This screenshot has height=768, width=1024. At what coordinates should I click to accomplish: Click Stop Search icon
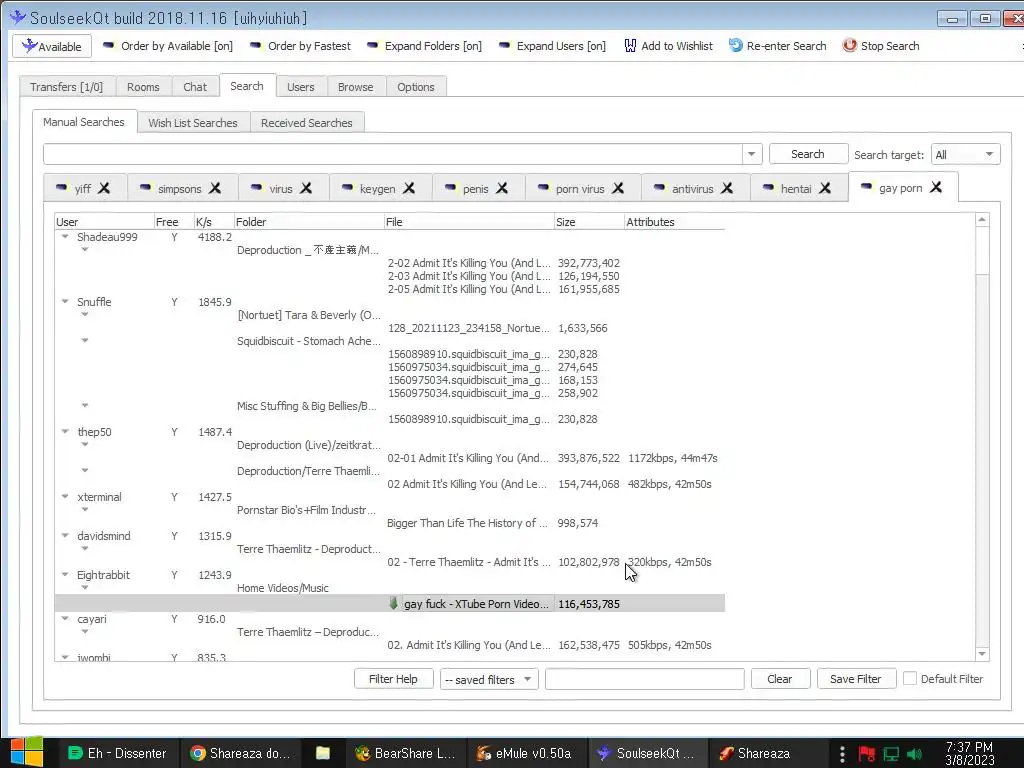849,46
